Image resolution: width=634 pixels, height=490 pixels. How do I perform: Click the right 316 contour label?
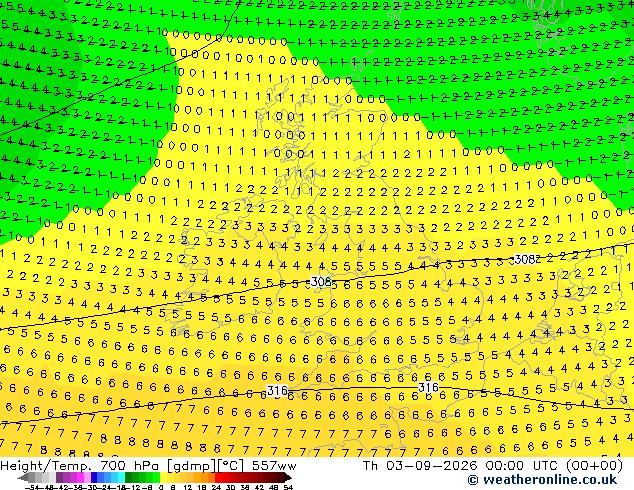point(428,387)
